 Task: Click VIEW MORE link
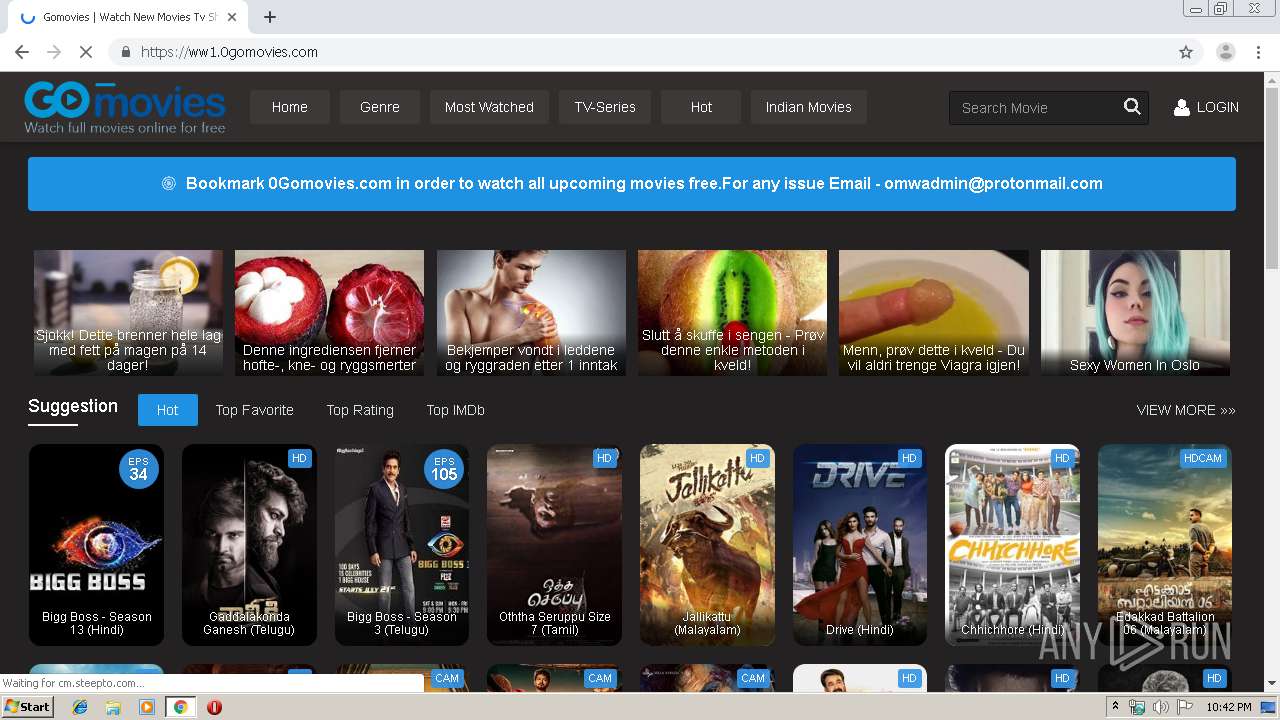pyautogui.click(x=1186, y=410)
